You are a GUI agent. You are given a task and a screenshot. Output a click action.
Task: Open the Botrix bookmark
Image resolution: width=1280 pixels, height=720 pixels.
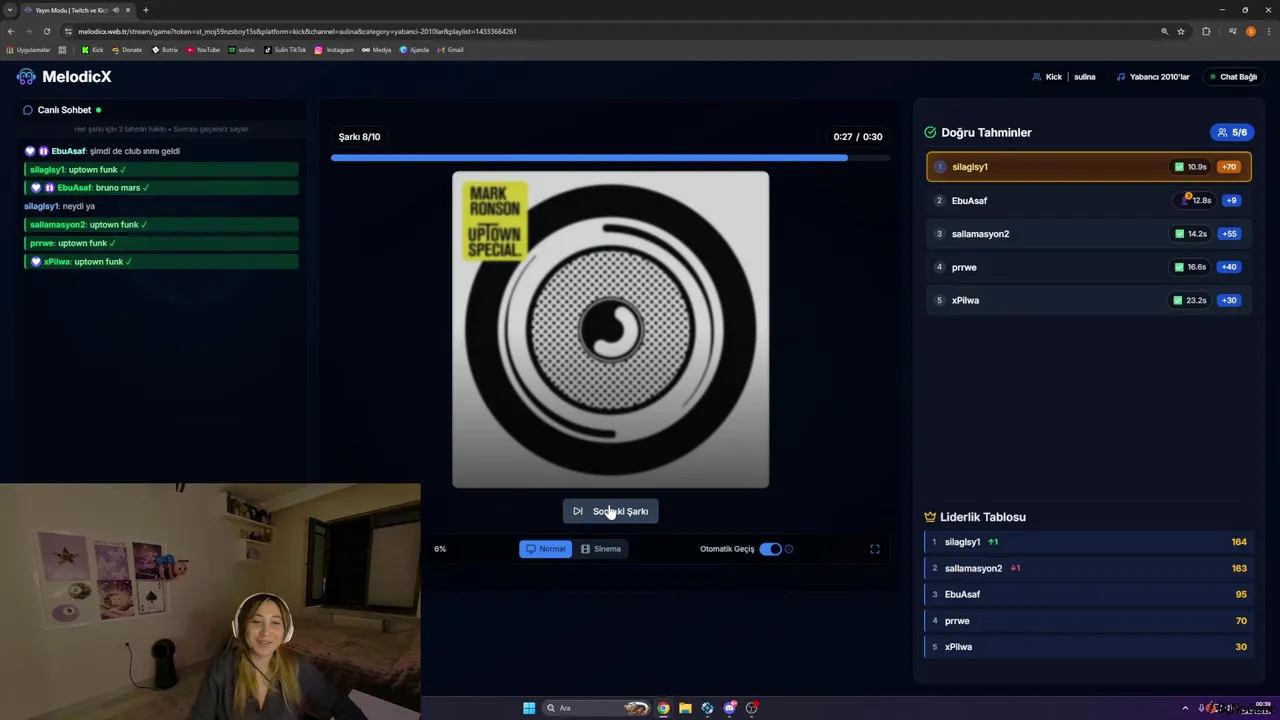pyautogui.click(x=164, y=49)
